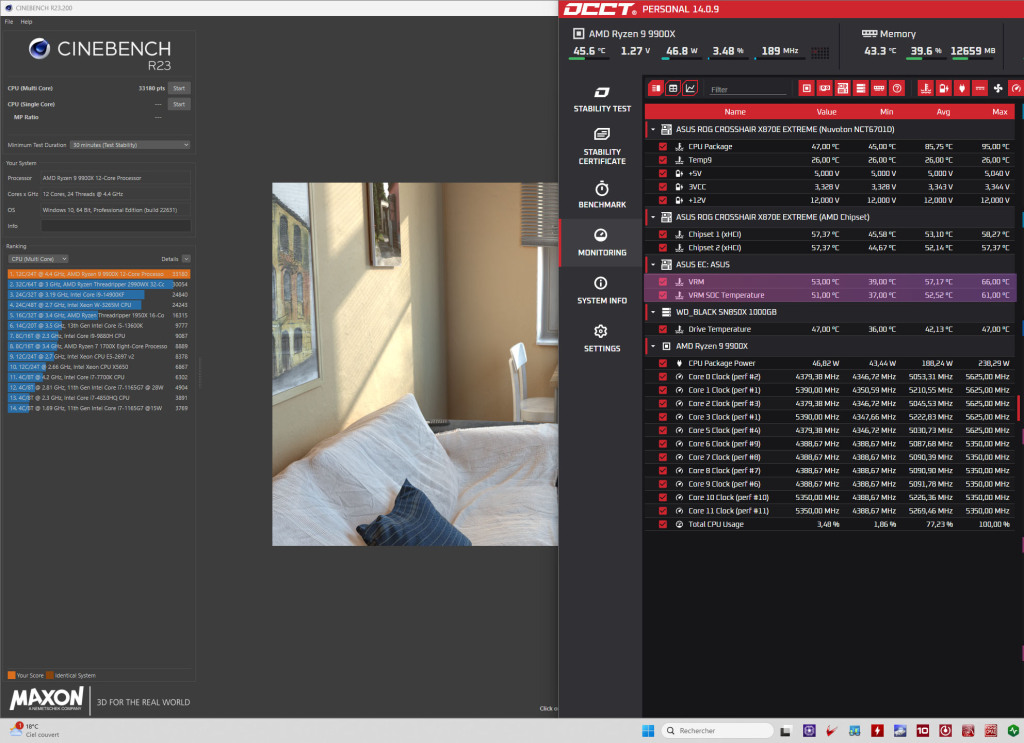
Task: Click the Identical System legend swatch
Action: click(x=50, y=675)
